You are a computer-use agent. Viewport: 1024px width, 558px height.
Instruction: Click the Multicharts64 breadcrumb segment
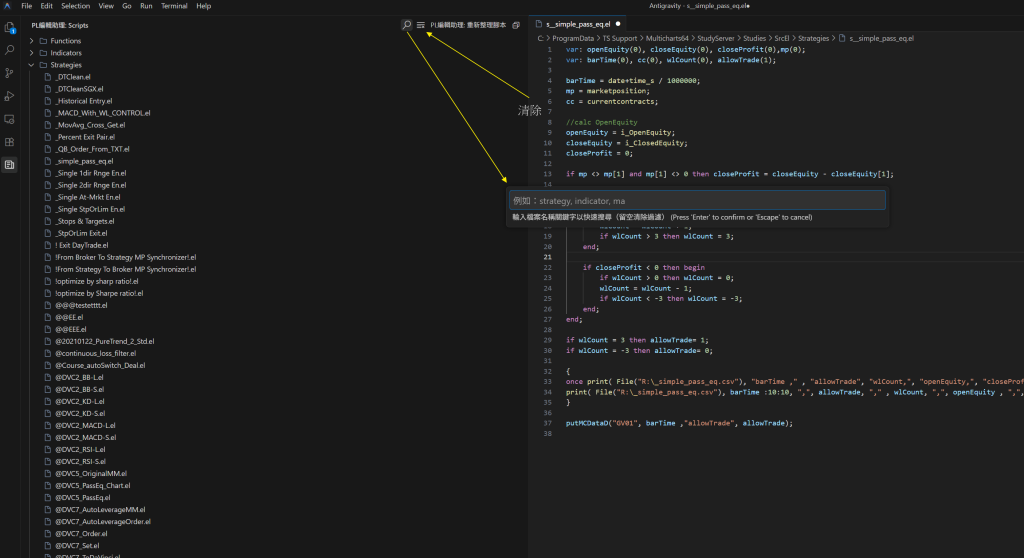click(x=669, y=38)
